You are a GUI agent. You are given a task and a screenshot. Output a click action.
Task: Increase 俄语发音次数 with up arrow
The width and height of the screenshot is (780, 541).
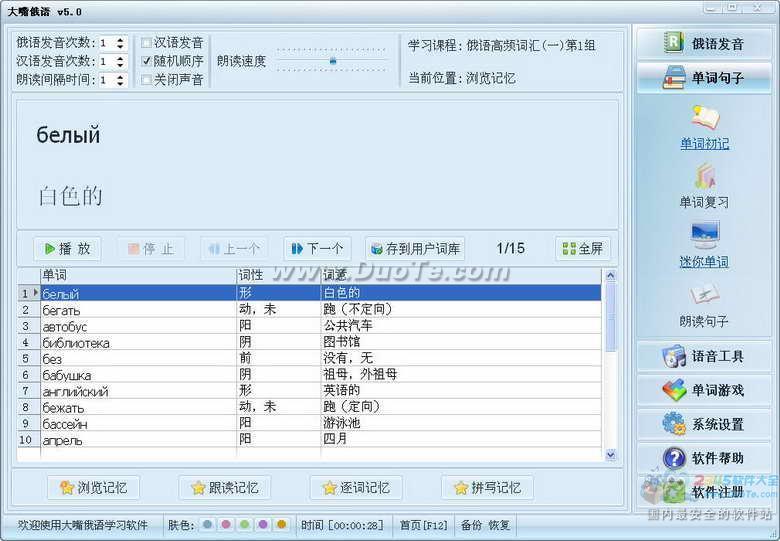(120, 39)
